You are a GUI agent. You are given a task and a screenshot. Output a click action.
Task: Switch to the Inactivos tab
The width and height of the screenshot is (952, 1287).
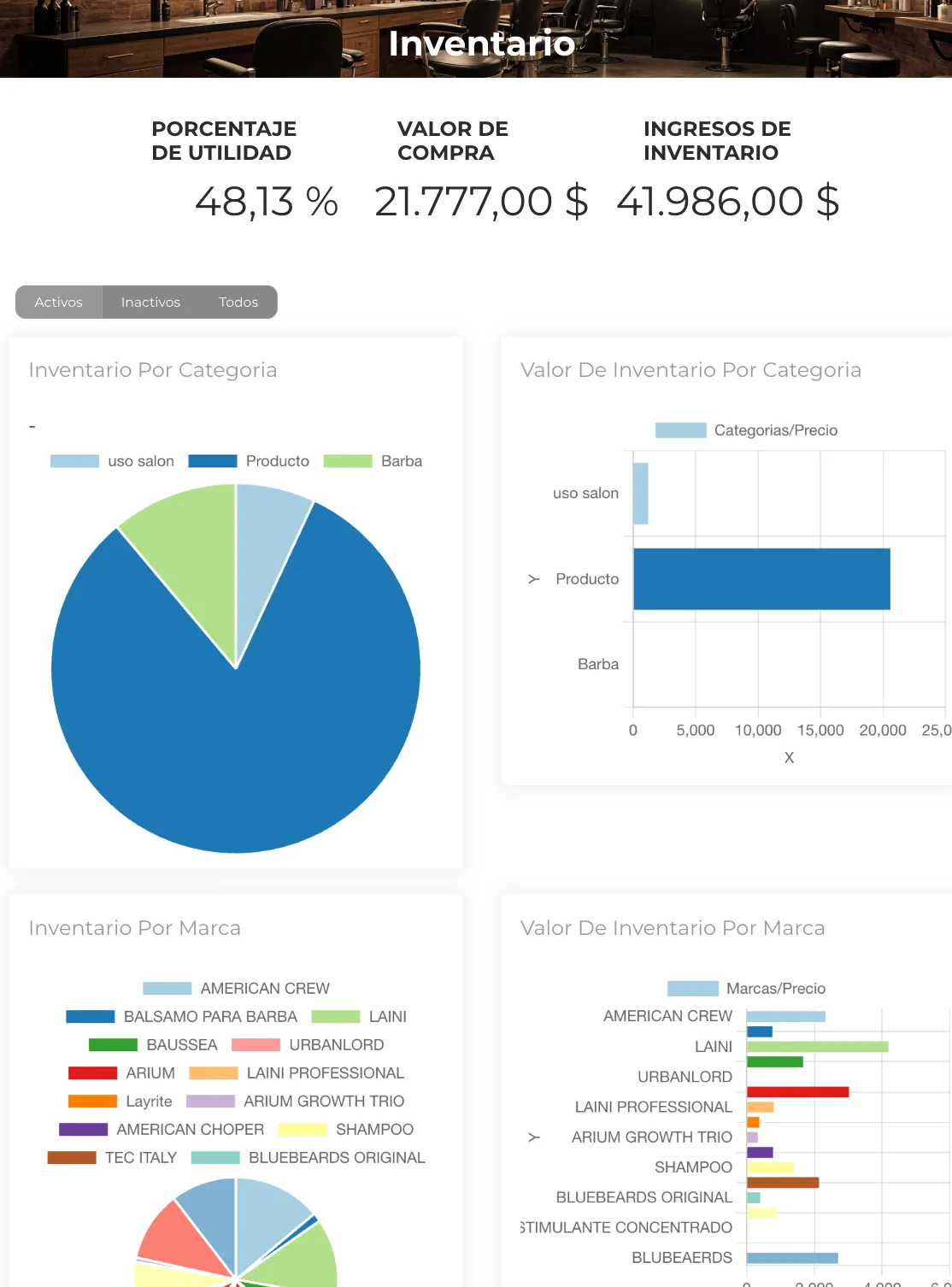(150, 302)
